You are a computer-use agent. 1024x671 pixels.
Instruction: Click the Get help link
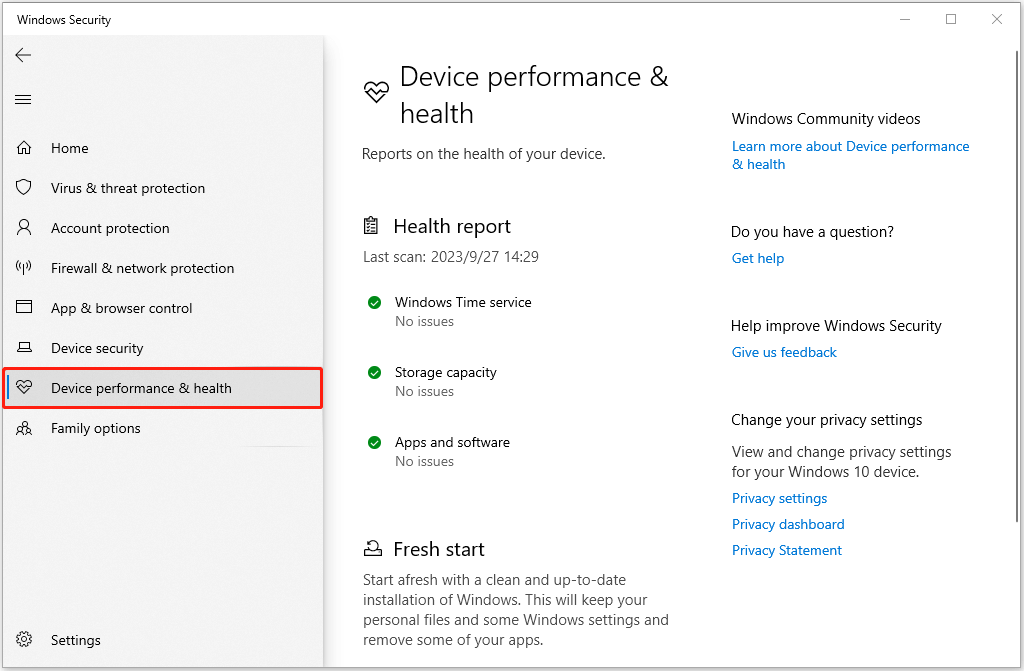tap(758, 258)
